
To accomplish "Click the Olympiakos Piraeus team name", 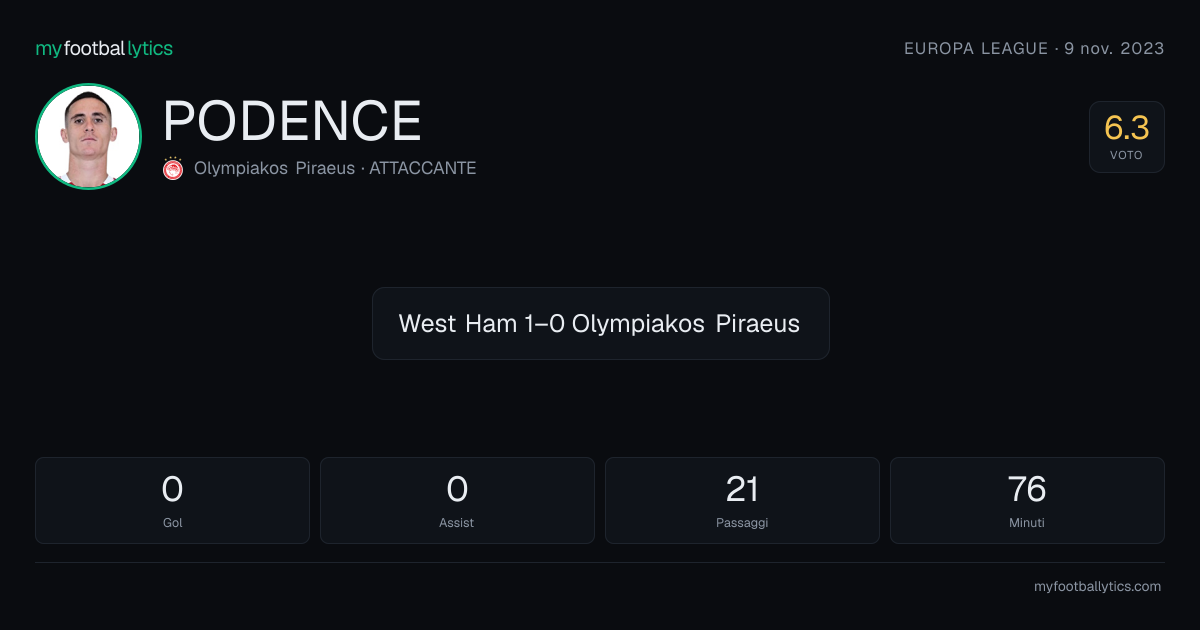I will point(274,168).
